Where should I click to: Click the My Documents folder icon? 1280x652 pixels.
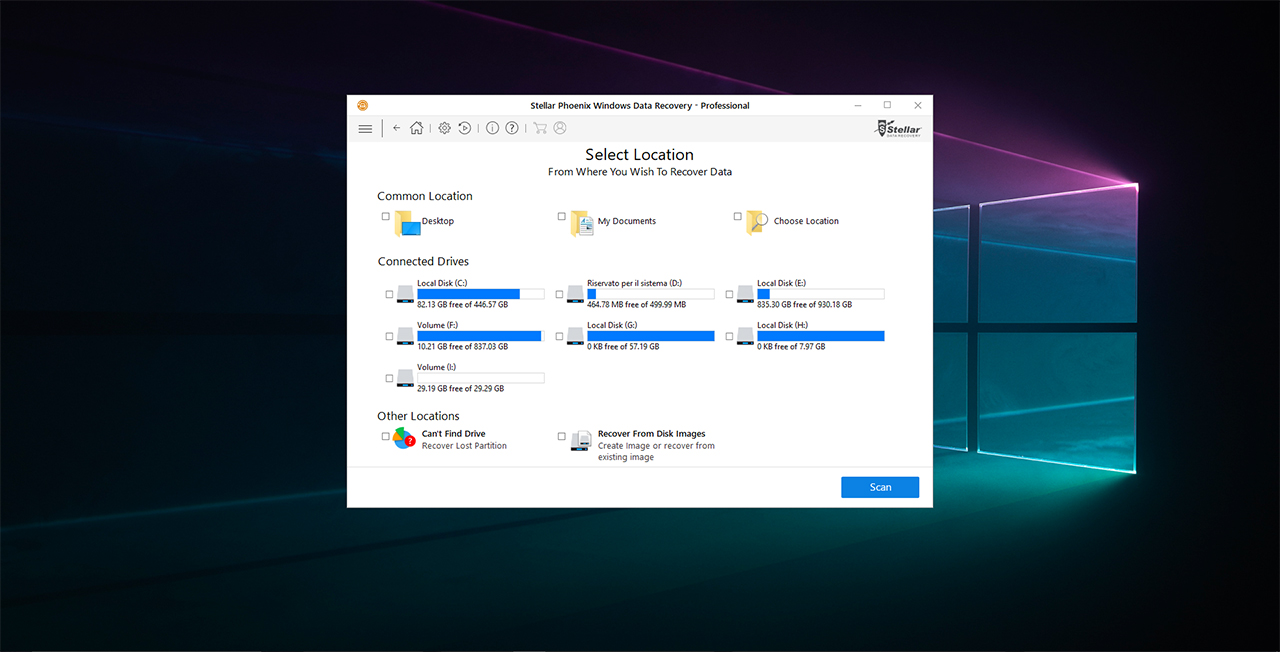coord(583,223)
